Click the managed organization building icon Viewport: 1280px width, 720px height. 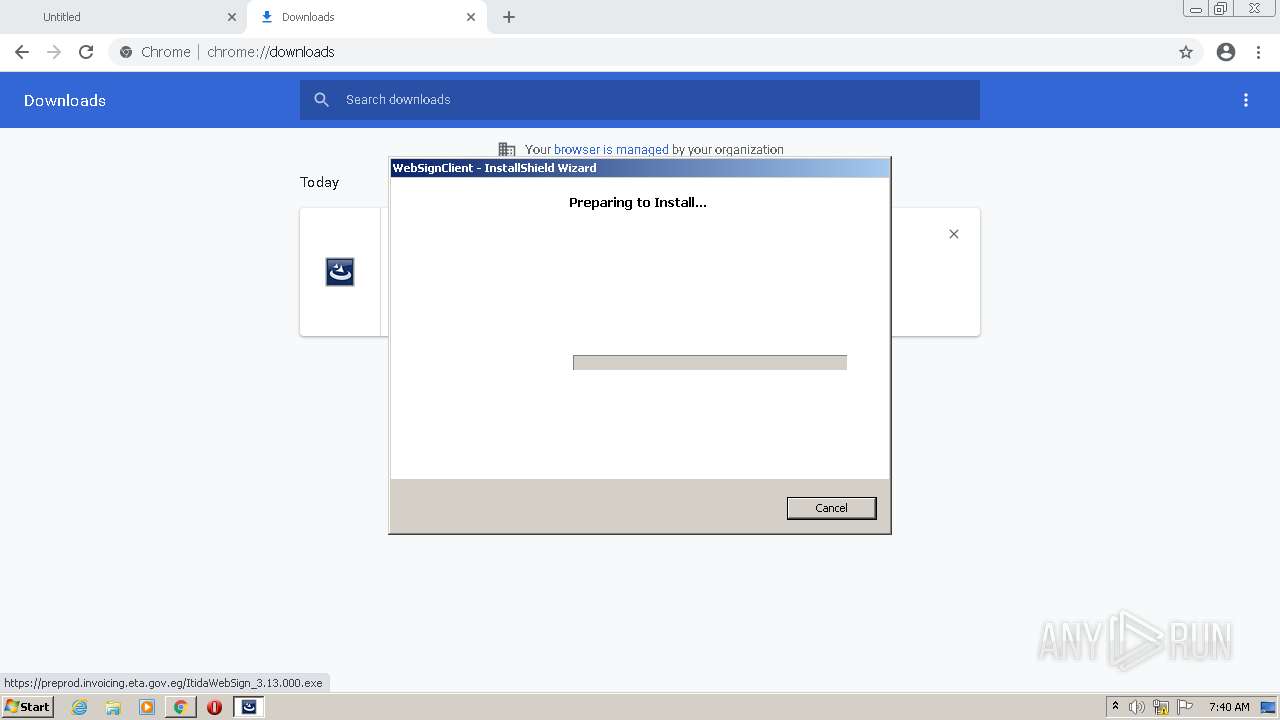(507, 150)
